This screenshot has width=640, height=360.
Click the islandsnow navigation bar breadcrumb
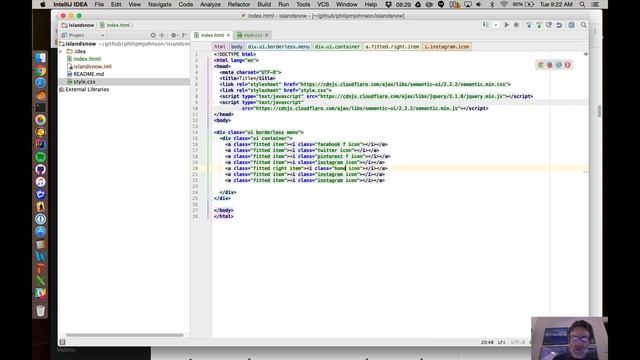click(78, 25)
